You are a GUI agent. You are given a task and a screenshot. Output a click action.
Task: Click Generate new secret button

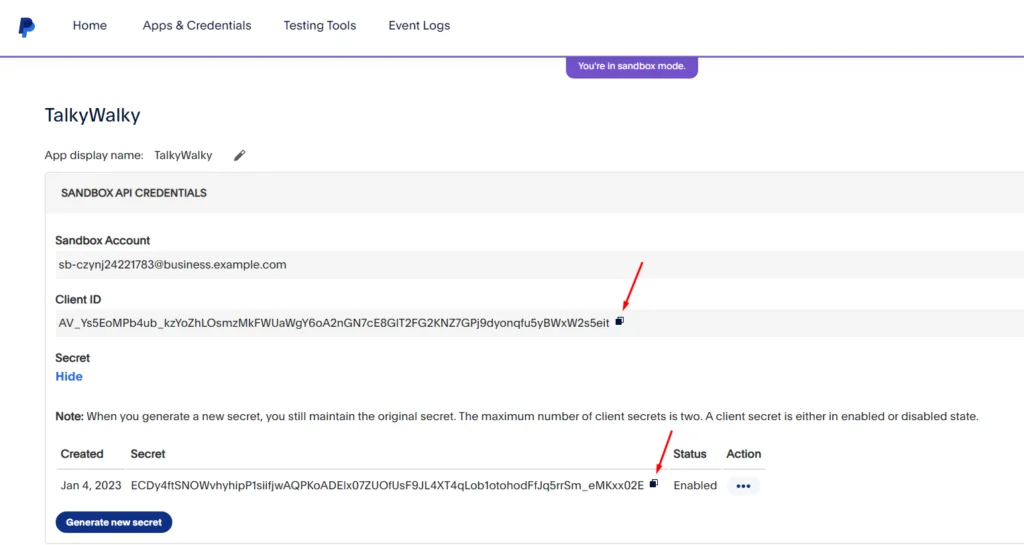point(114,522)
